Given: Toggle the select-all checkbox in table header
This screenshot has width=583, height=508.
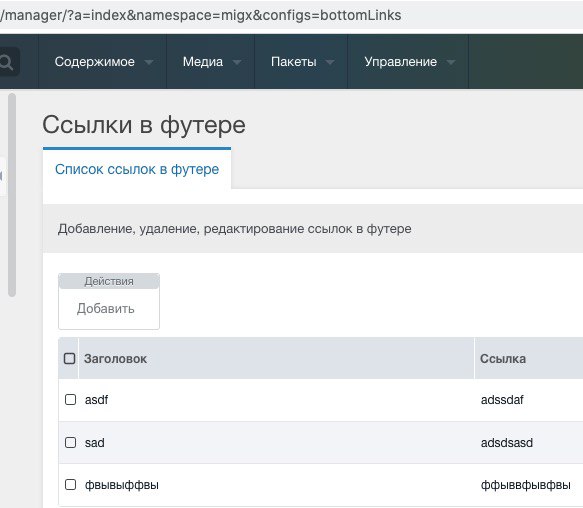Looking at the screenshot, I should [70, 359].
